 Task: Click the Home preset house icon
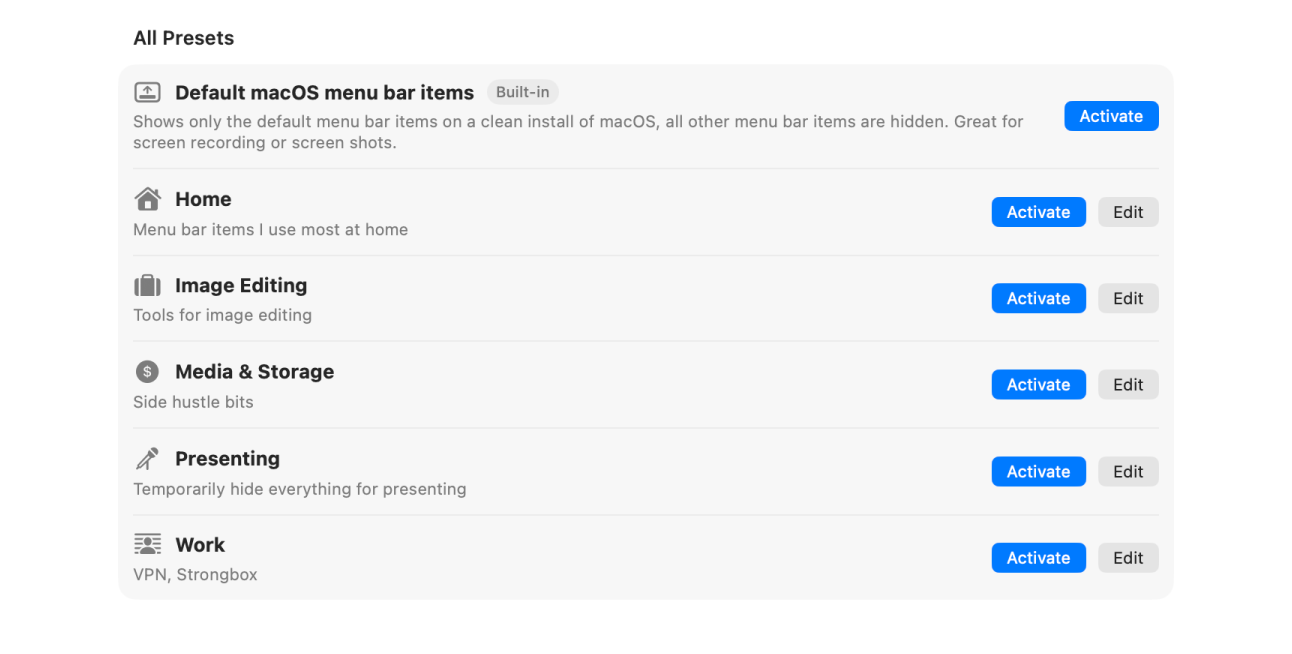click(x=147, y=199)
